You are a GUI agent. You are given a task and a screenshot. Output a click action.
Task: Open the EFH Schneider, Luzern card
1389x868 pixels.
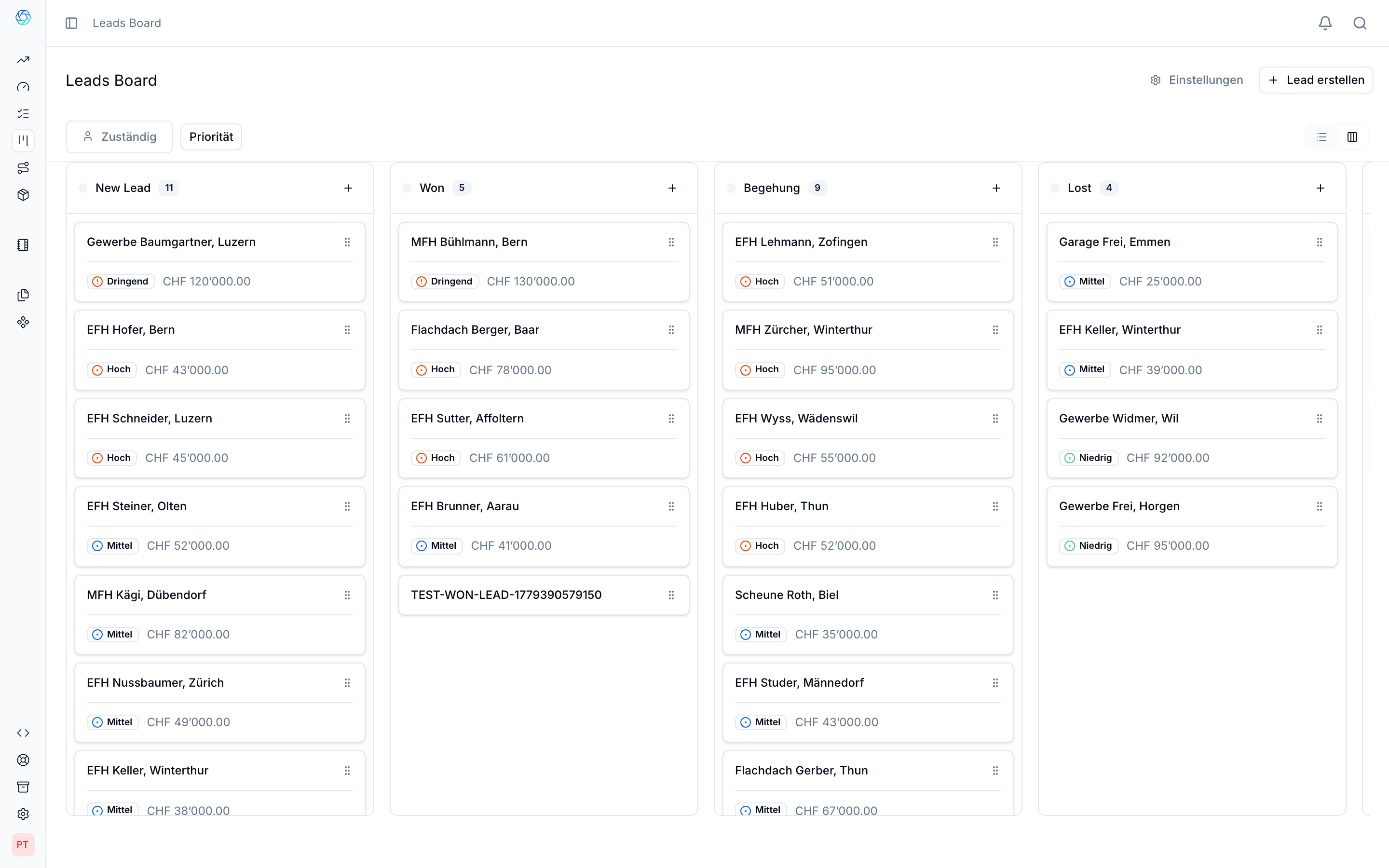[220, 439]
